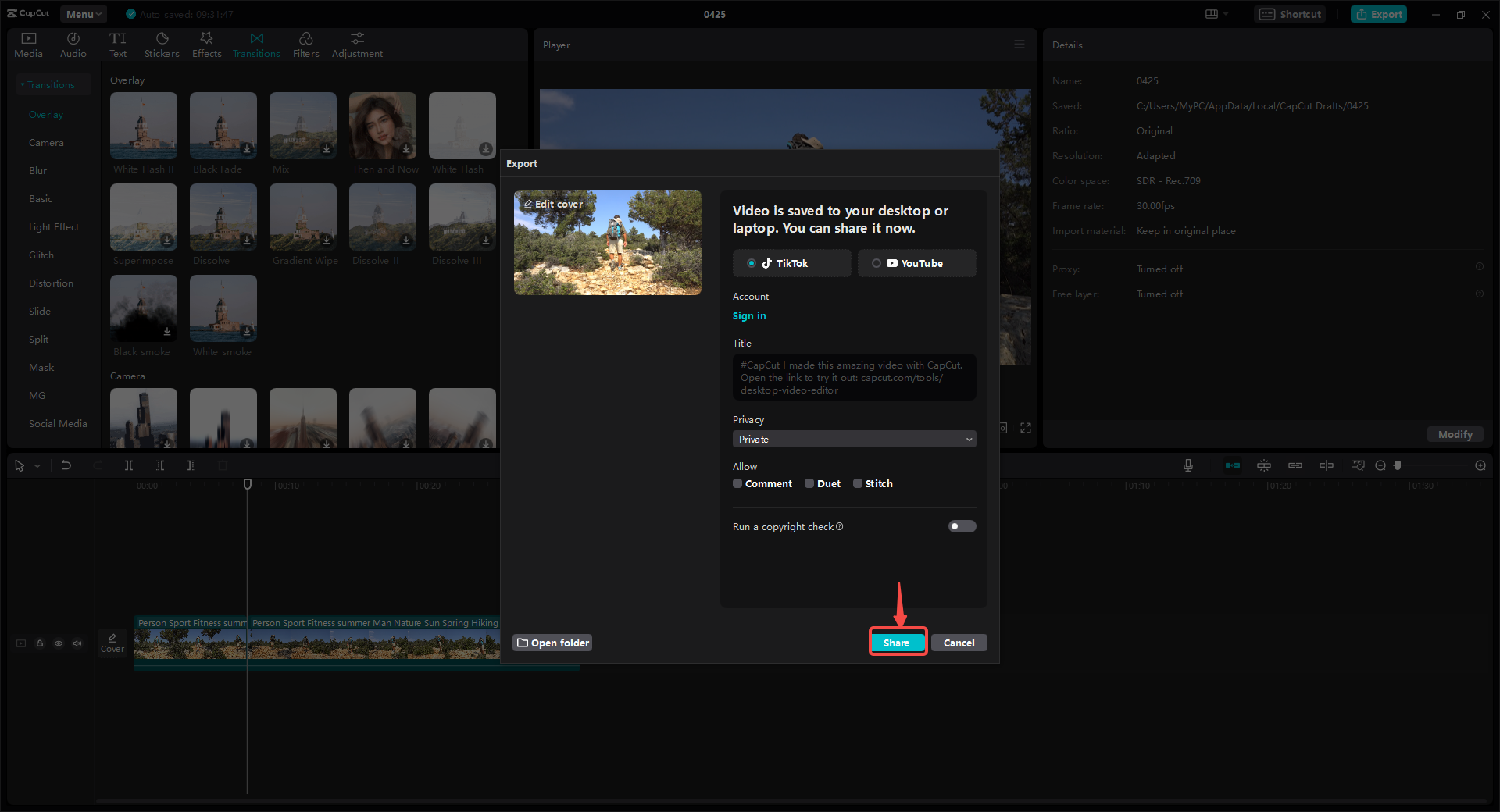Click the Cover edit button on track
Image resolution: width=1500 pixels, height=812 pixels.
coord(112,643)
